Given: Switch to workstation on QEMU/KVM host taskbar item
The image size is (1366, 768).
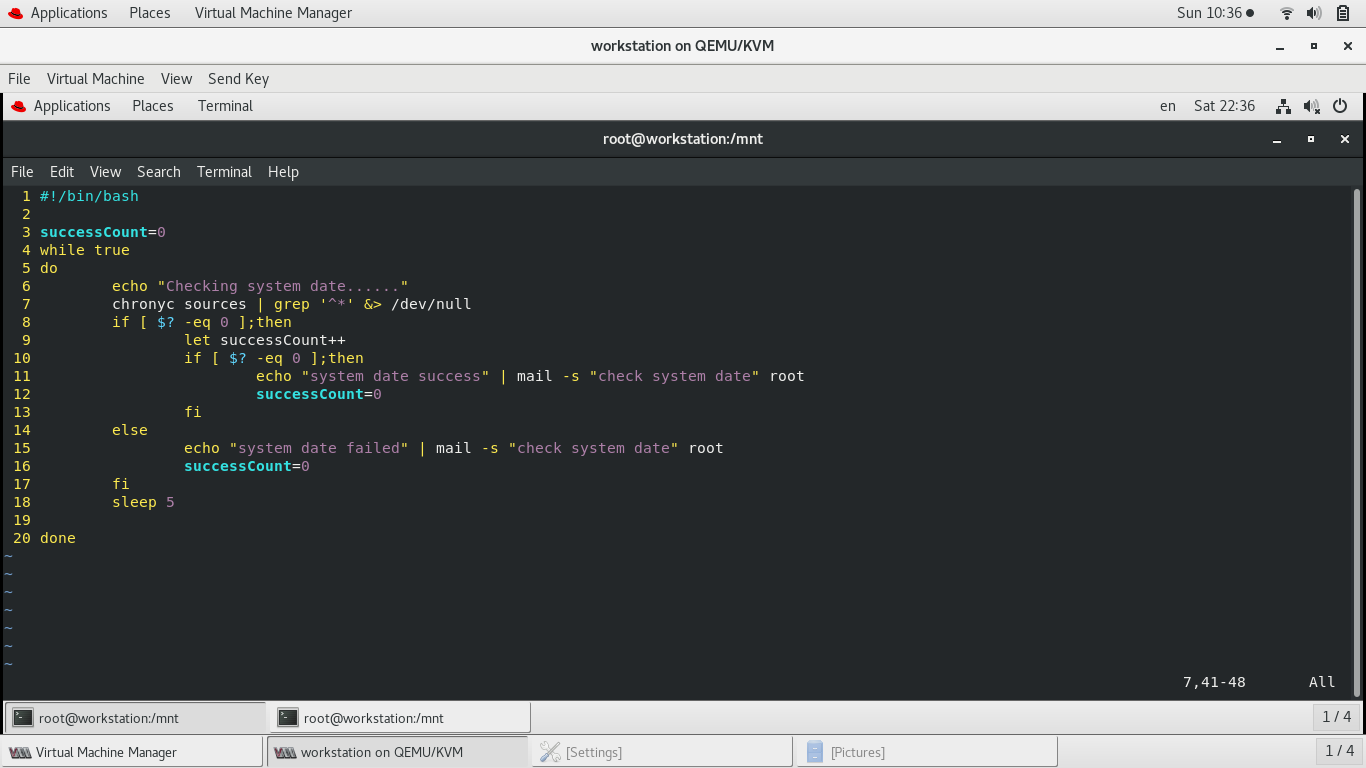Looking at the screenshot, I should pos(397,752).
